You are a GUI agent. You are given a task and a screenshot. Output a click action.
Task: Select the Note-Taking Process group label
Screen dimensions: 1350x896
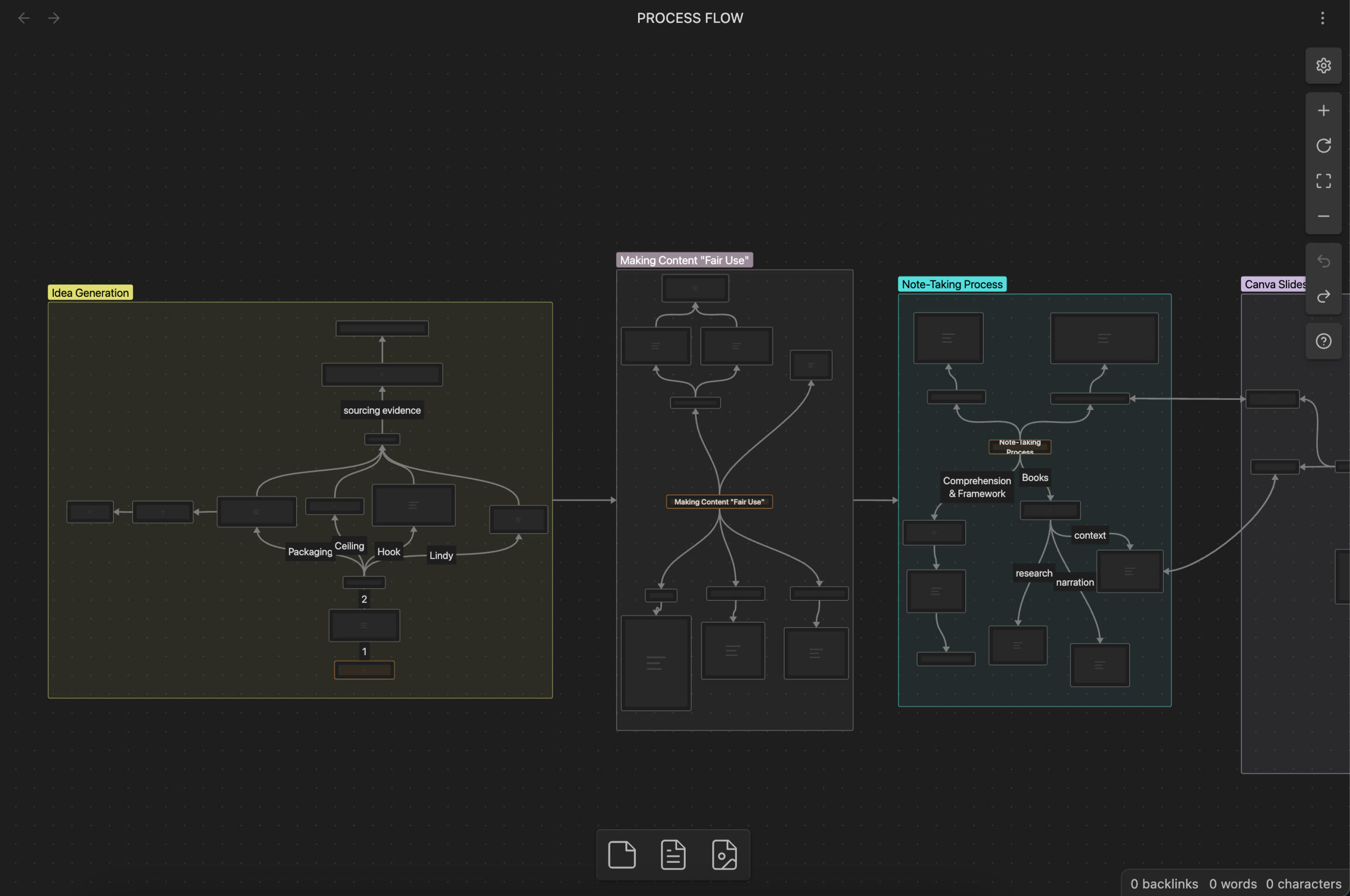point(952,284)
